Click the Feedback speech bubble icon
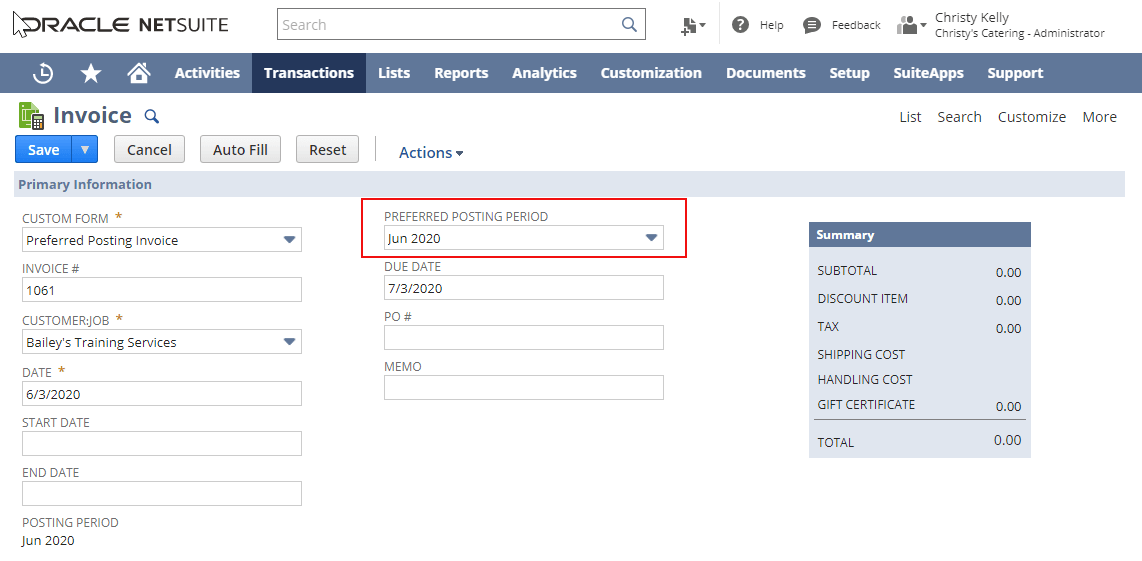The height and width of the screenshot is (561, 1142). (x=812, y=26)
